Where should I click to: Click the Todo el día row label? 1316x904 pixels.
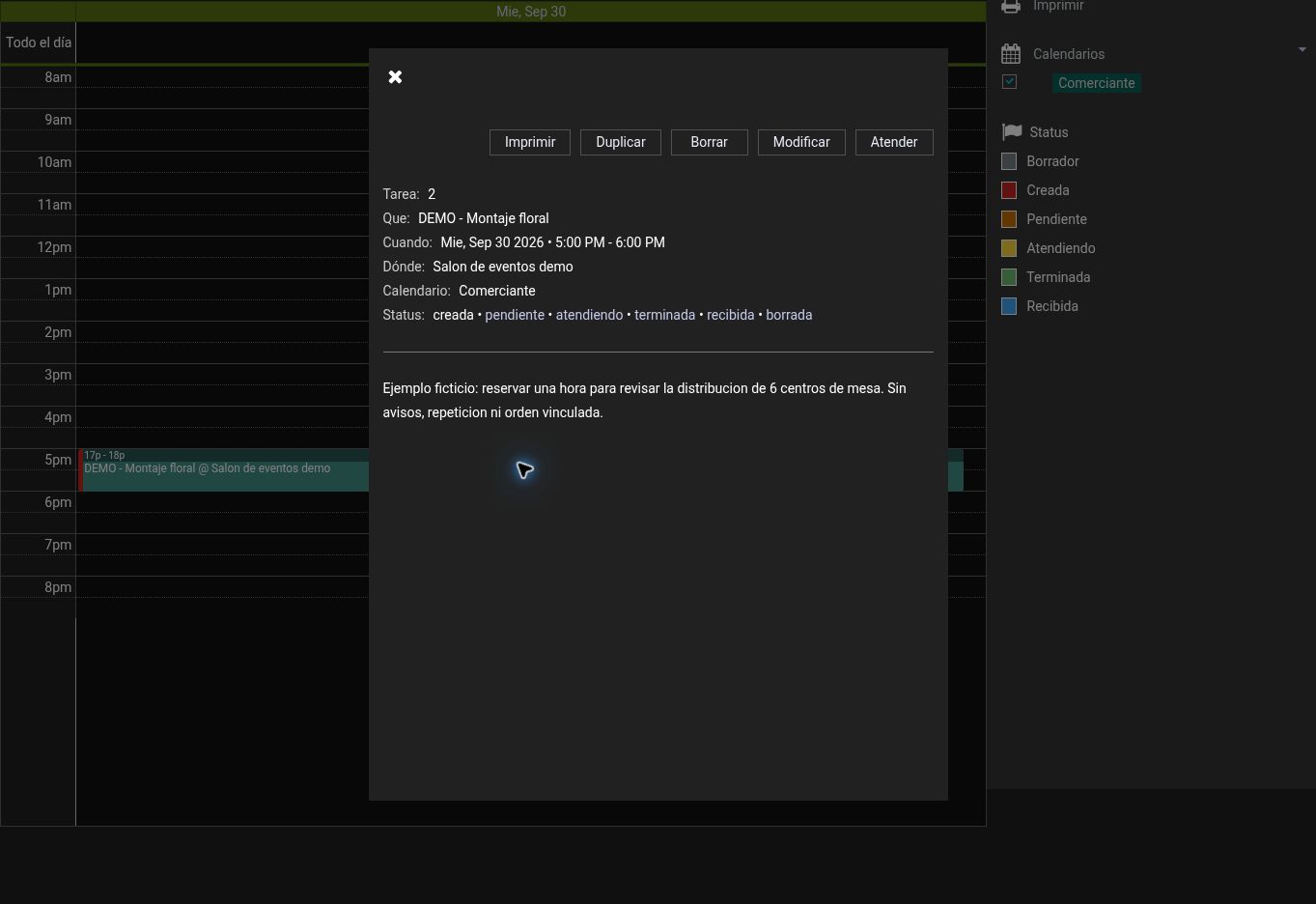pyautogui.click(x=39, y=42)
